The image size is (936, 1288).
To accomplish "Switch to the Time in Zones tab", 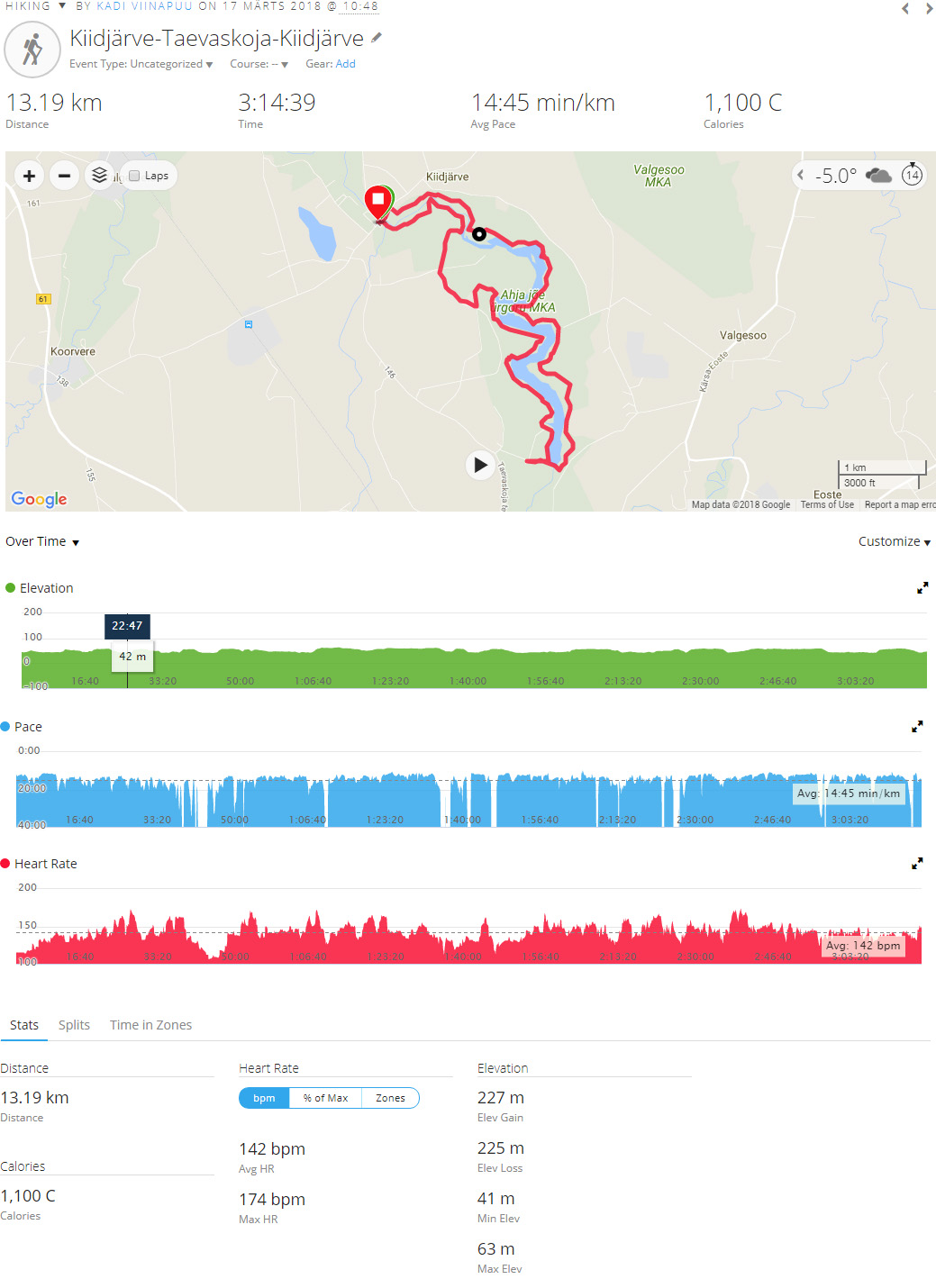I will (150, 1025).
